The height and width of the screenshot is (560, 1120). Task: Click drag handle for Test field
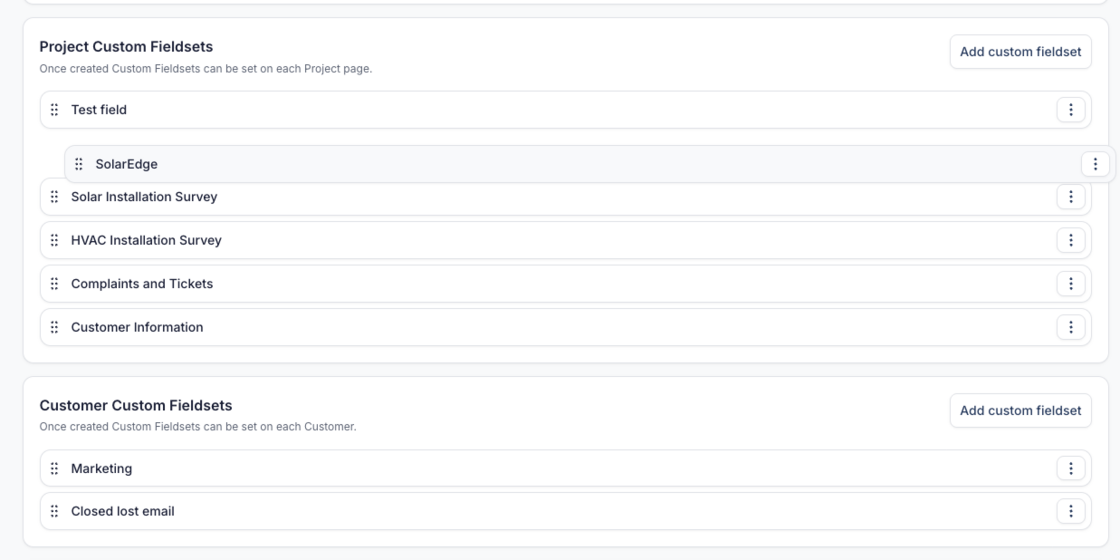[54, 110]
